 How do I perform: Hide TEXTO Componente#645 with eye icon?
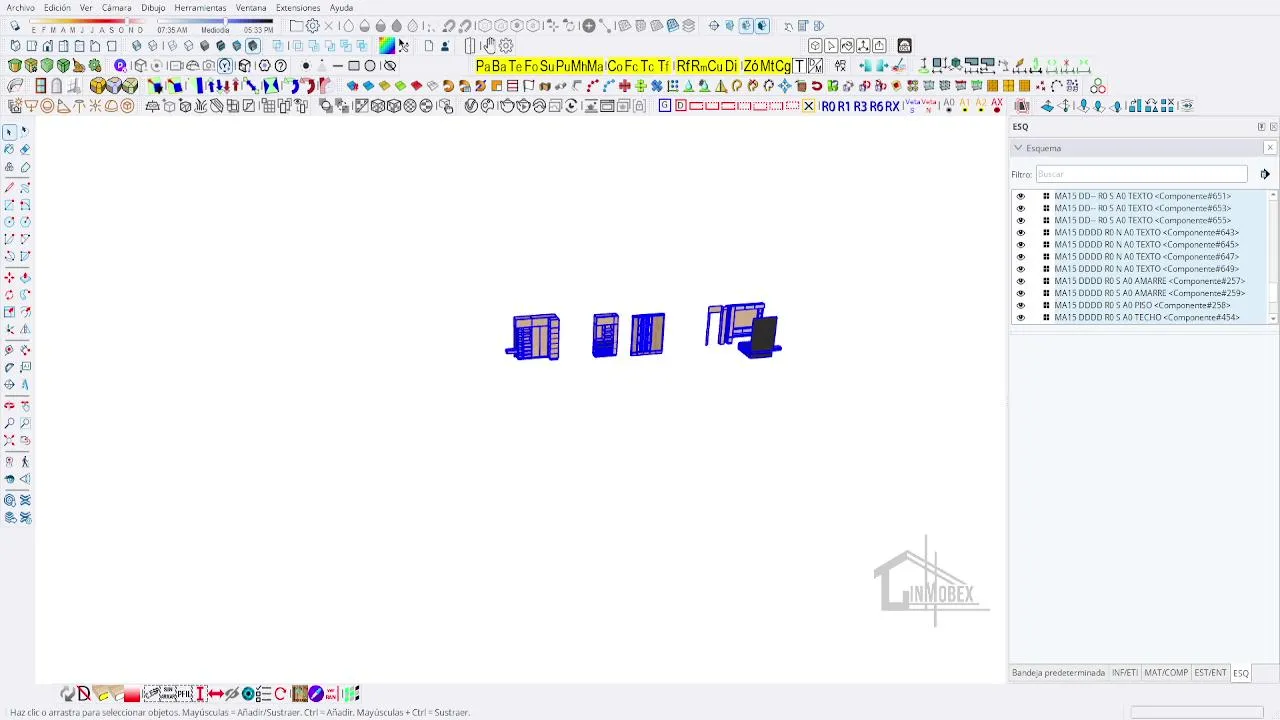point(1021,245)
